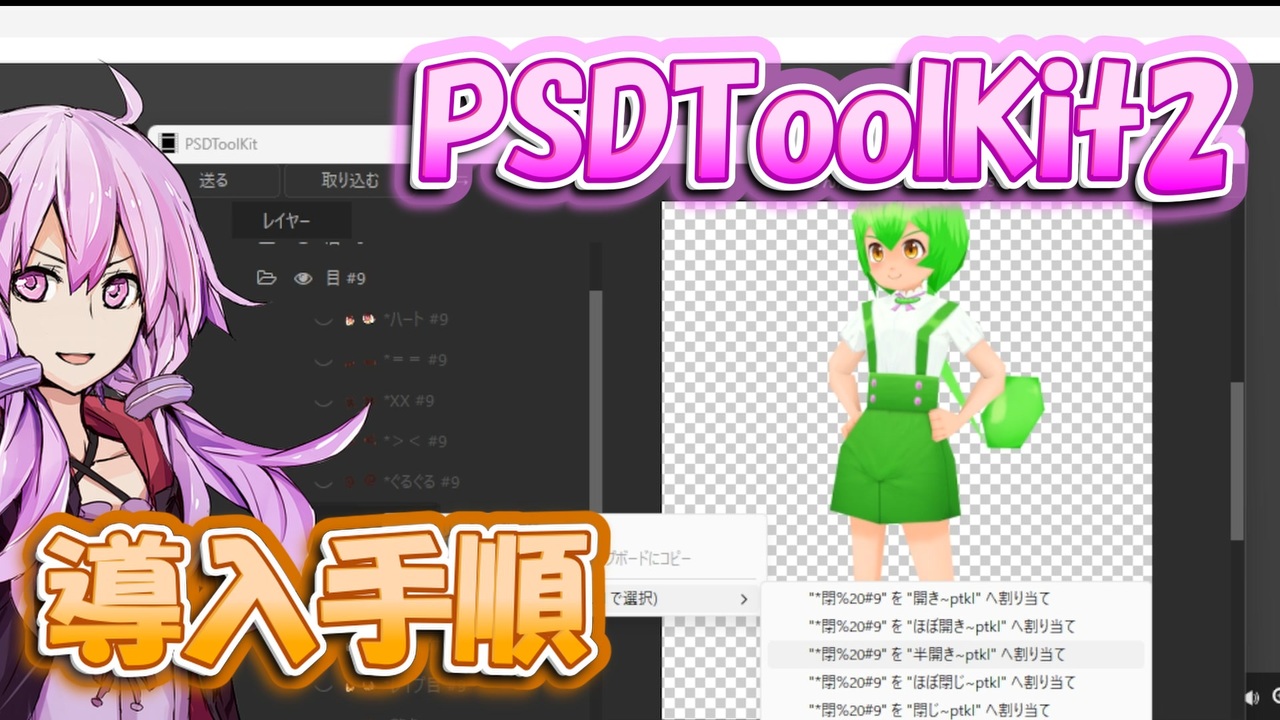Assign *閉%20#9 to "閉じ~ptkl"
The image size is (1280, 720).
(x=955, y=709)
